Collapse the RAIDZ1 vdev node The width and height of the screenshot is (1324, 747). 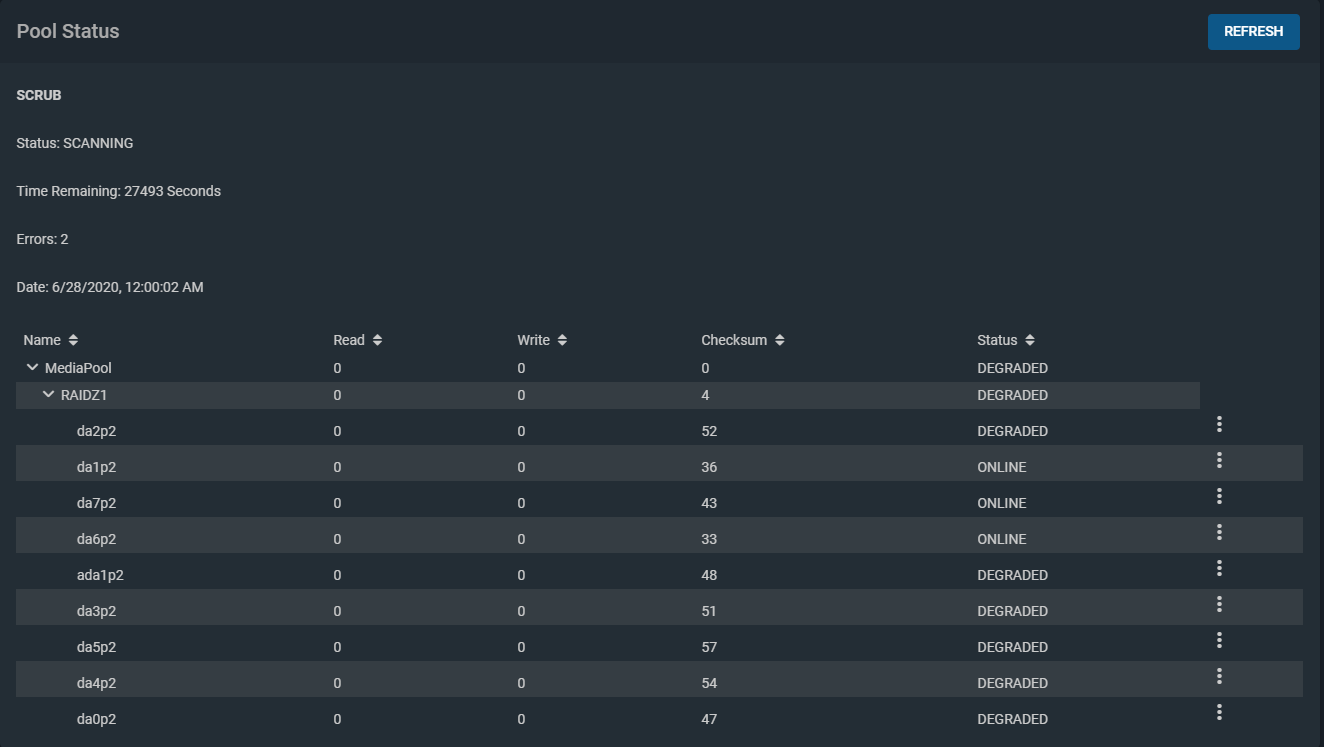coord(48,395)
